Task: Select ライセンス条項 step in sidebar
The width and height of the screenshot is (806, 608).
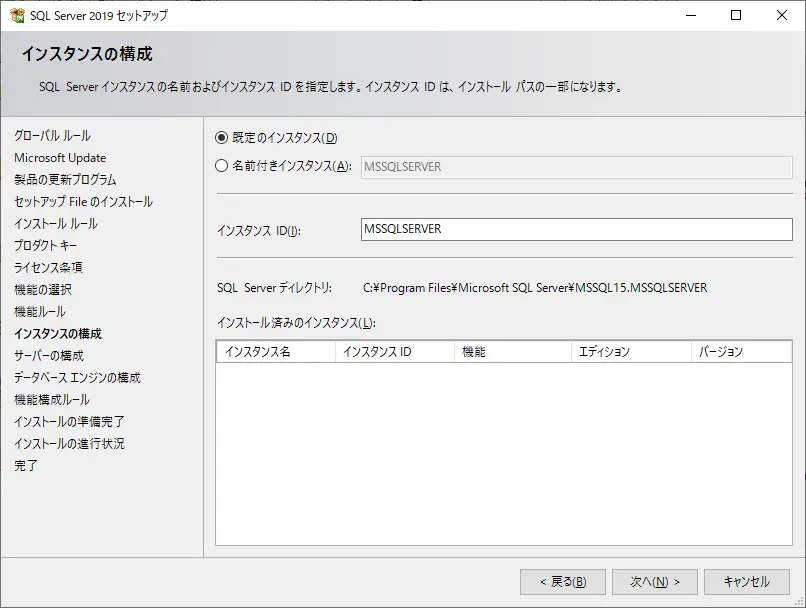Action: pos(48,267)
